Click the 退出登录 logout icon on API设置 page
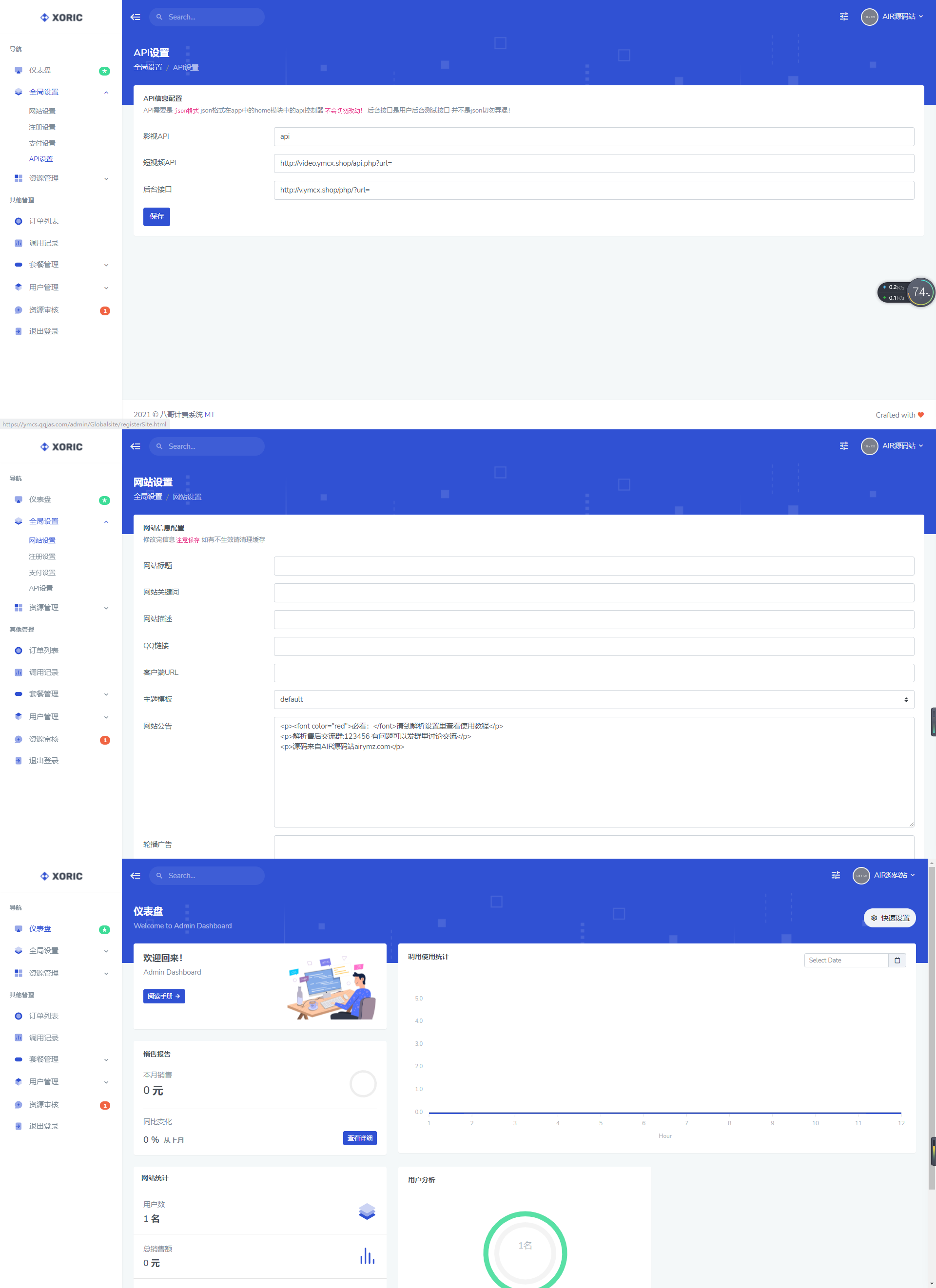 coord(18,332)
